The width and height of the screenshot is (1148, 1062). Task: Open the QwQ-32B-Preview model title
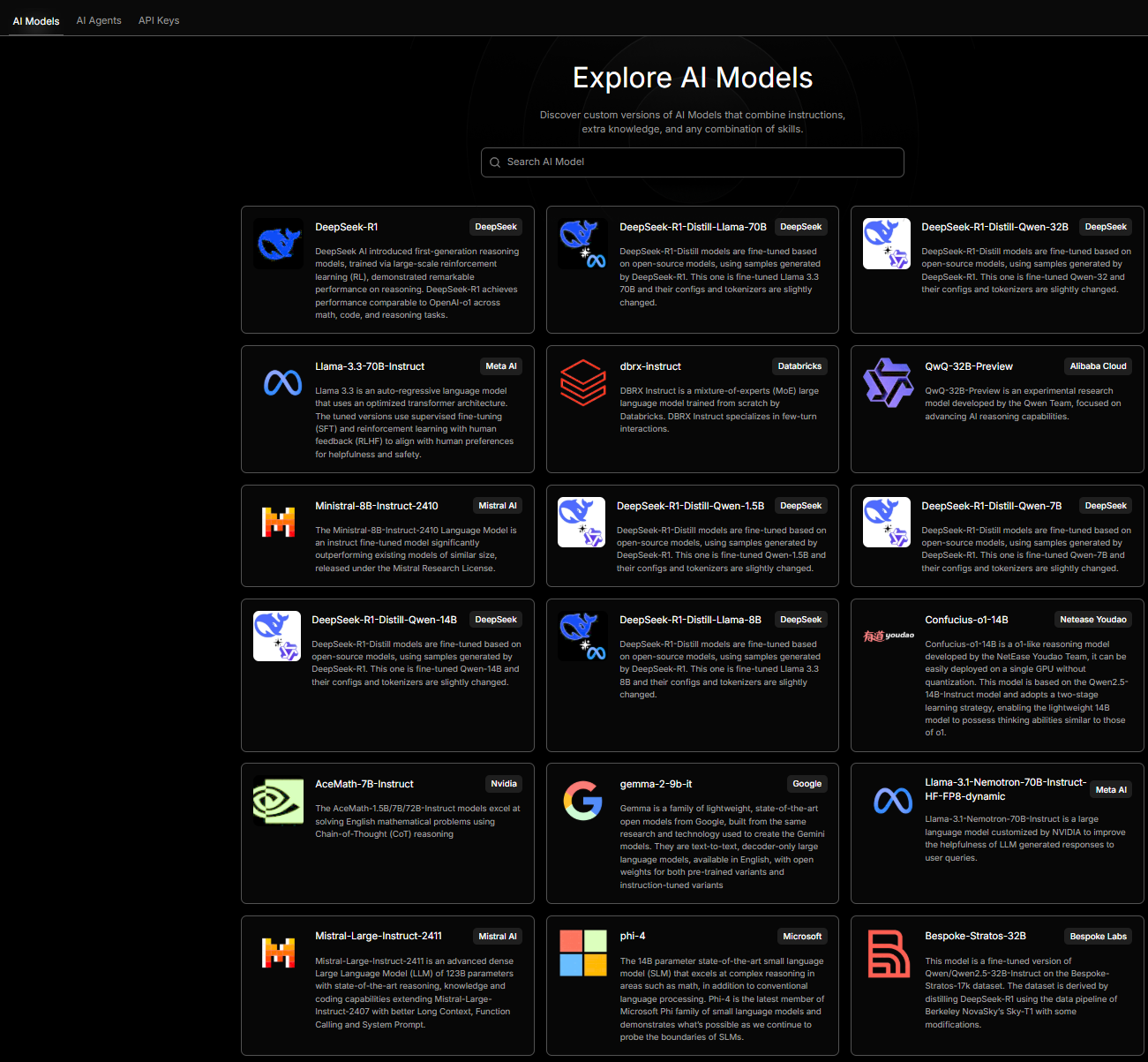tap(969, 366)
